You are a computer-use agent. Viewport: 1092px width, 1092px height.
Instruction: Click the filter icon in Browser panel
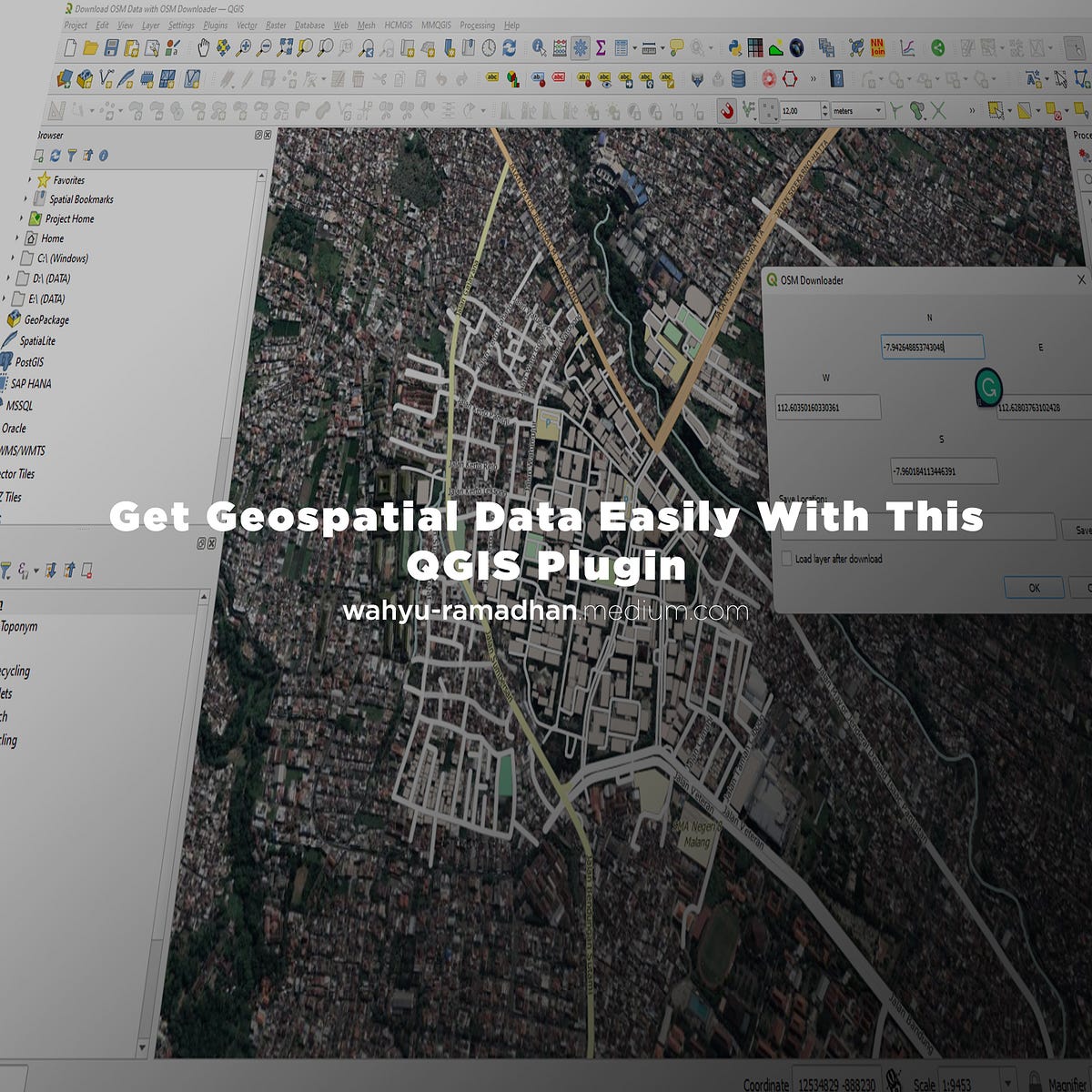tap(72, 155)
